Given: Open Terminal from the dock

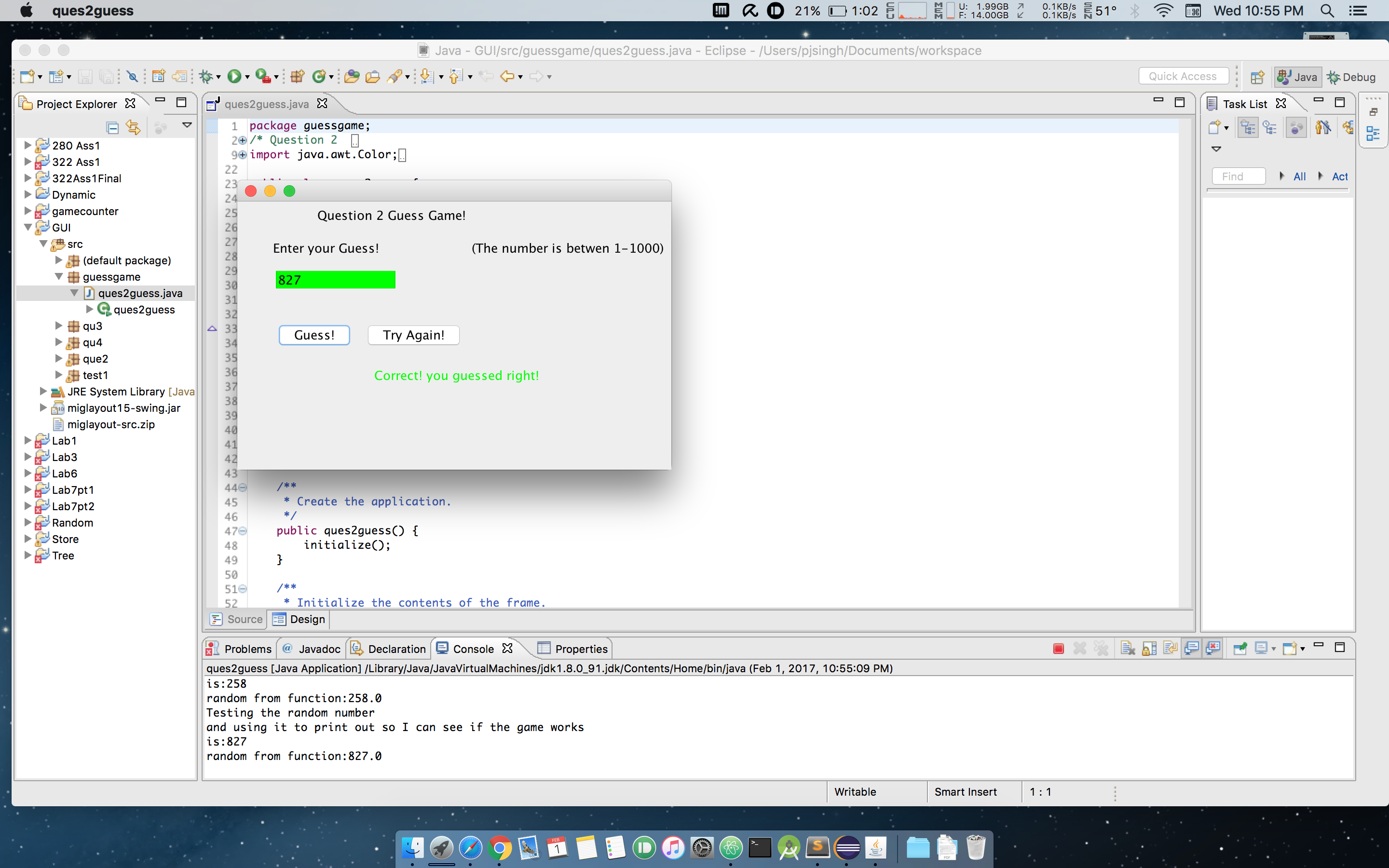Looking at the screenshot, I should pyautogui.click(x=760, y=848).
